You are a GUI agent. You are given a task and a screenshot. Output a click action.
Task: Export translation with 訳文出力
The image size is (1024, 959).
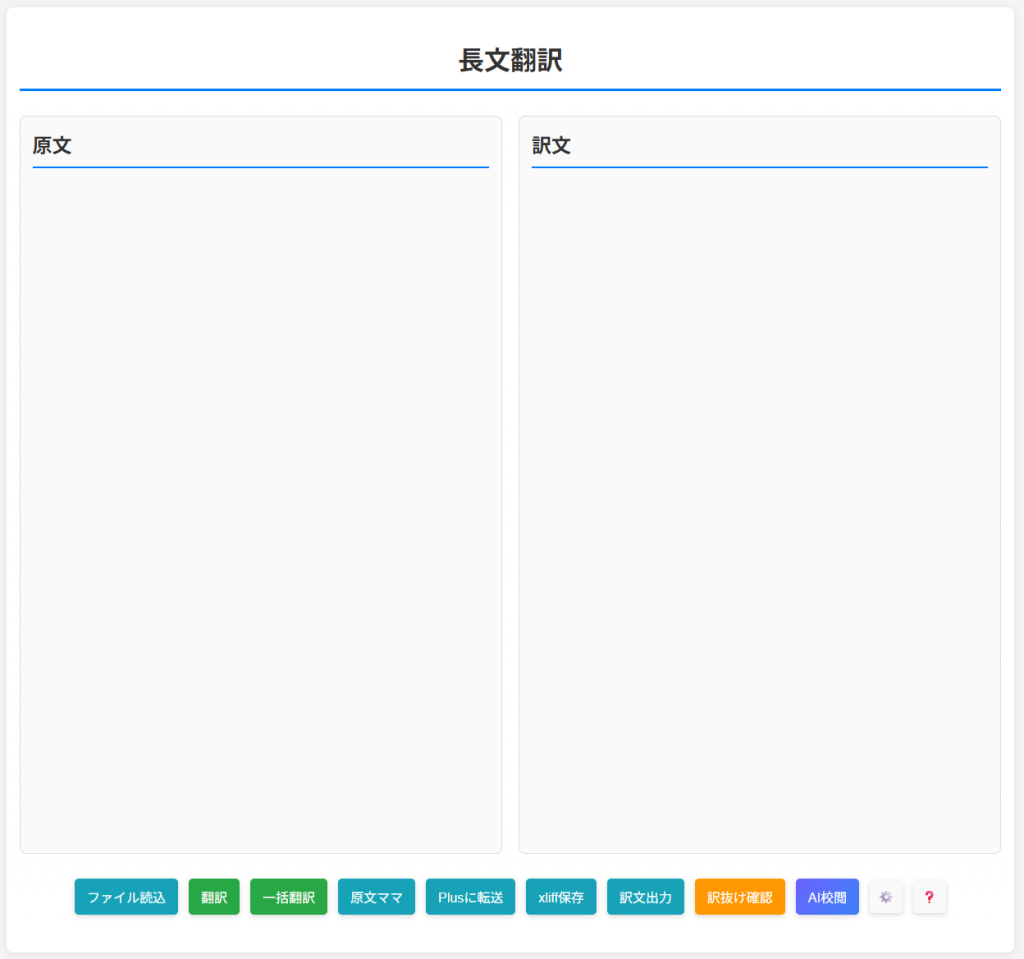645,897
